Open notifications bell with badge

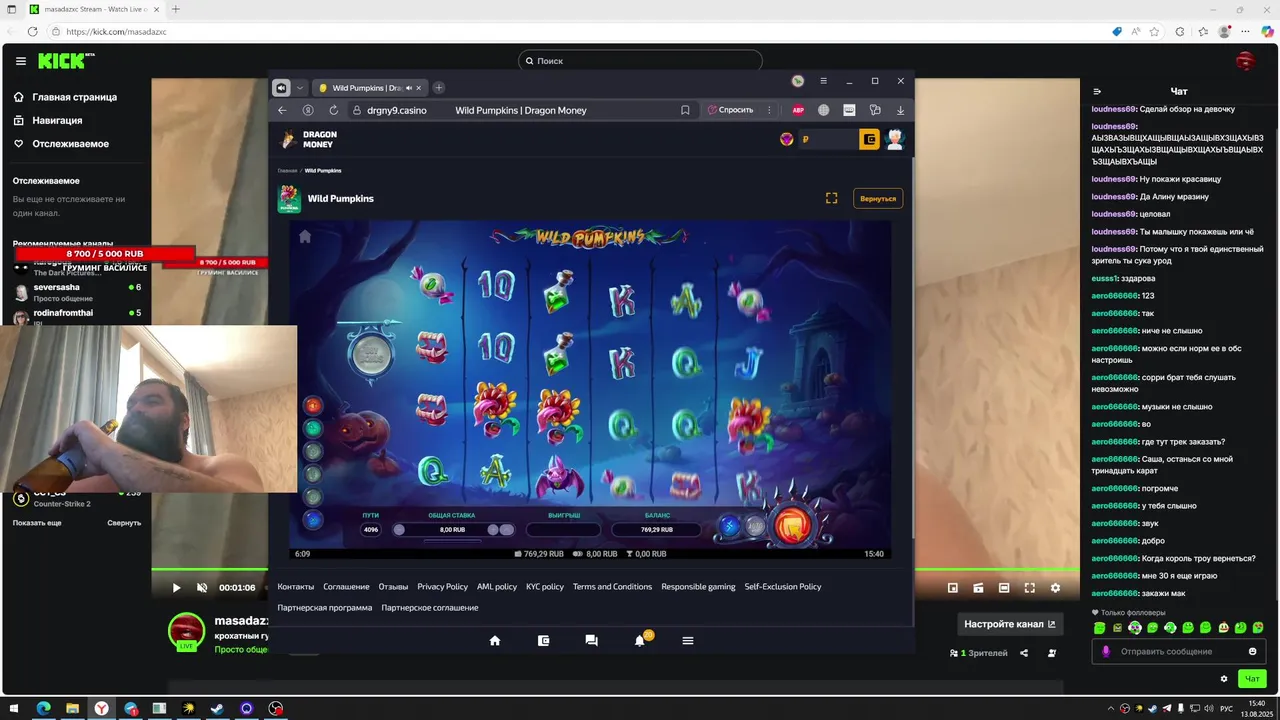pyautogui.click(x=641, y=640)
